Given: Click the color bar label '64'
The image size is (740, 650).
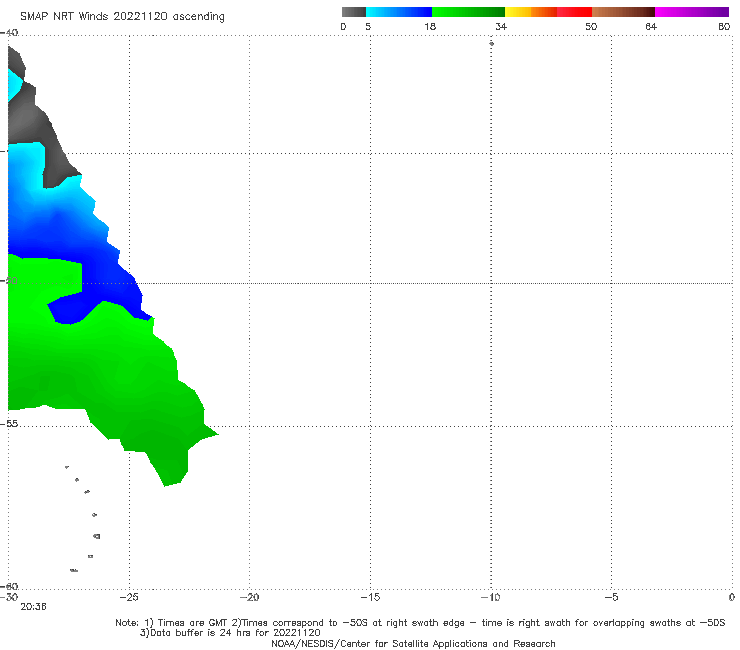Looking at the screenshot, I should [x=651, y=27].
